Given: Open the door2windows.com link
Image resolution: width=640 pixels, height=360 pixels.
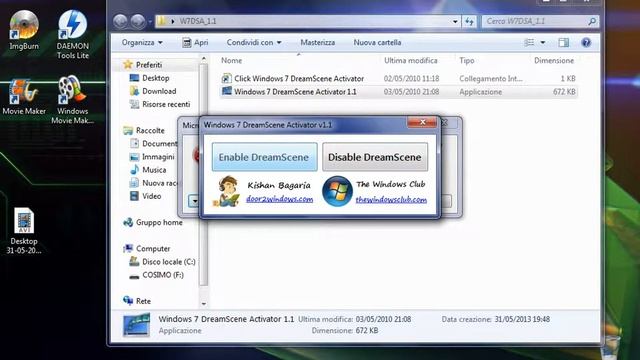Looking at the screenshot, I should [280, 199].
